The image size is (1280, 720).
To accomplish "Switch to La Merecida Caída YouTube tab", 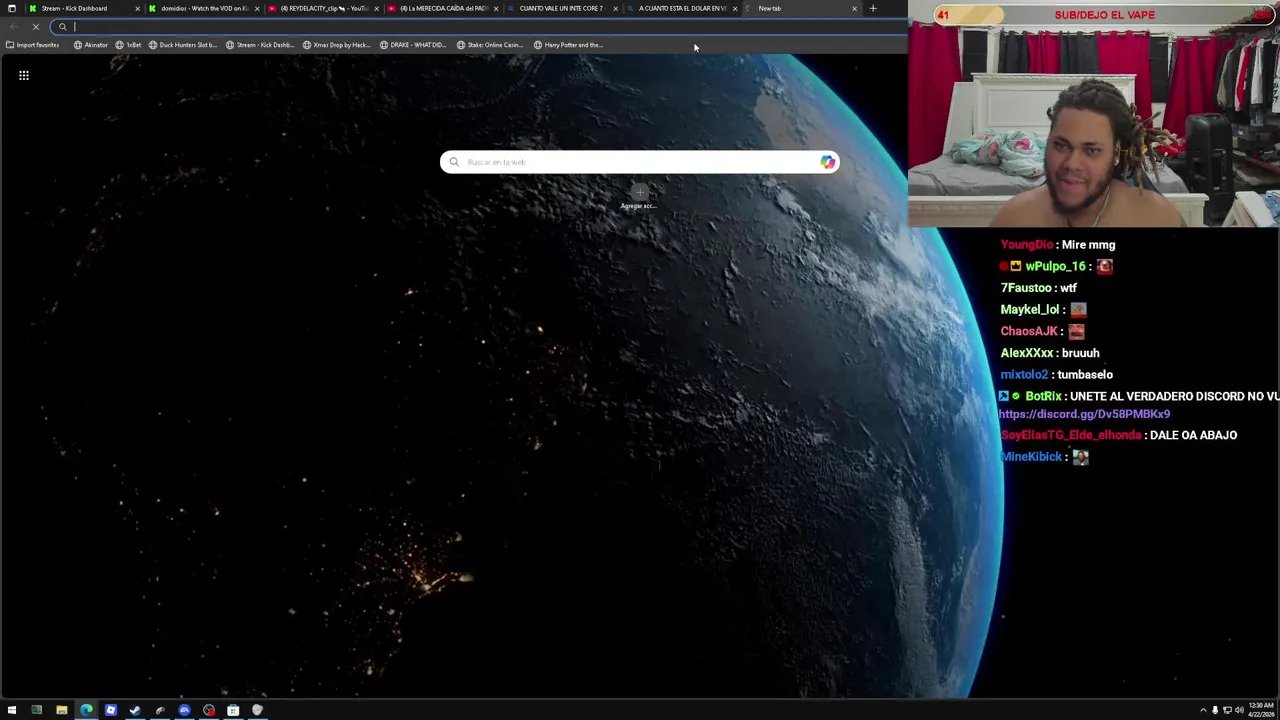I will click(443, 8).
